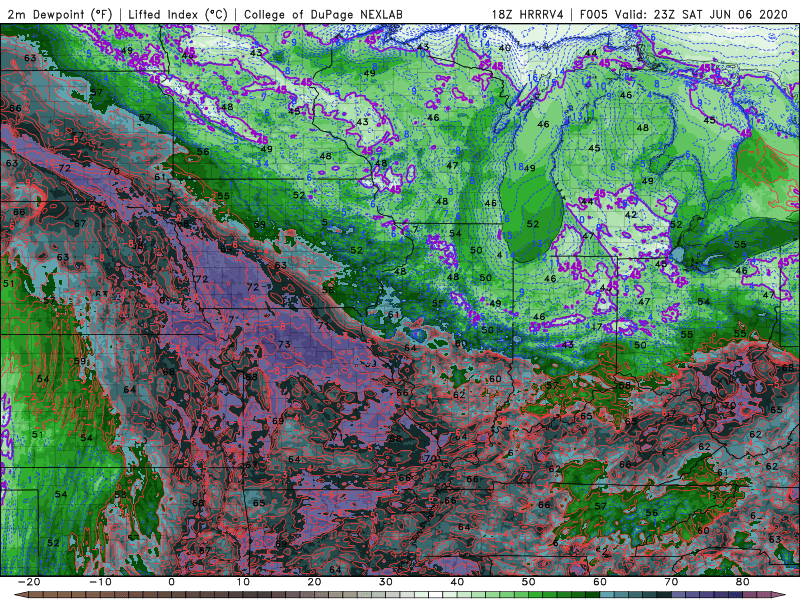Viewport: 800px width, 600px height.
Task: Click the left arrow end of the color bar
Action: pyautogui.click(x=19, y=595)
